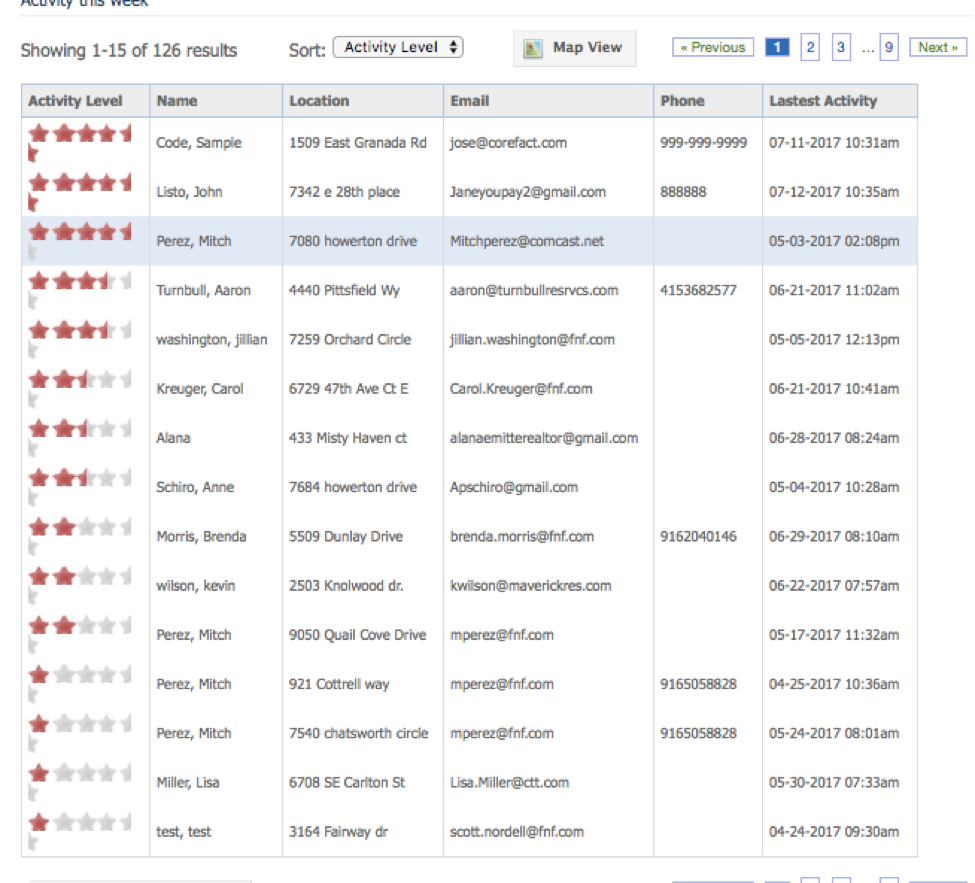This screenshot has height=883, width=975.
Task: Click the email jose@corefact.com
Action: 509,143
